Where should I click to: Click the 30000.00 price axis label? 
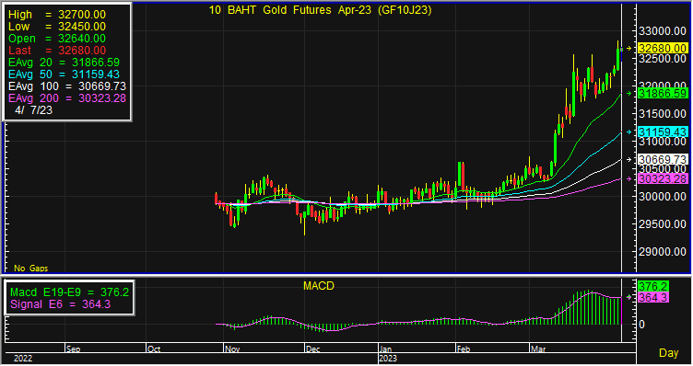point(663,197)
